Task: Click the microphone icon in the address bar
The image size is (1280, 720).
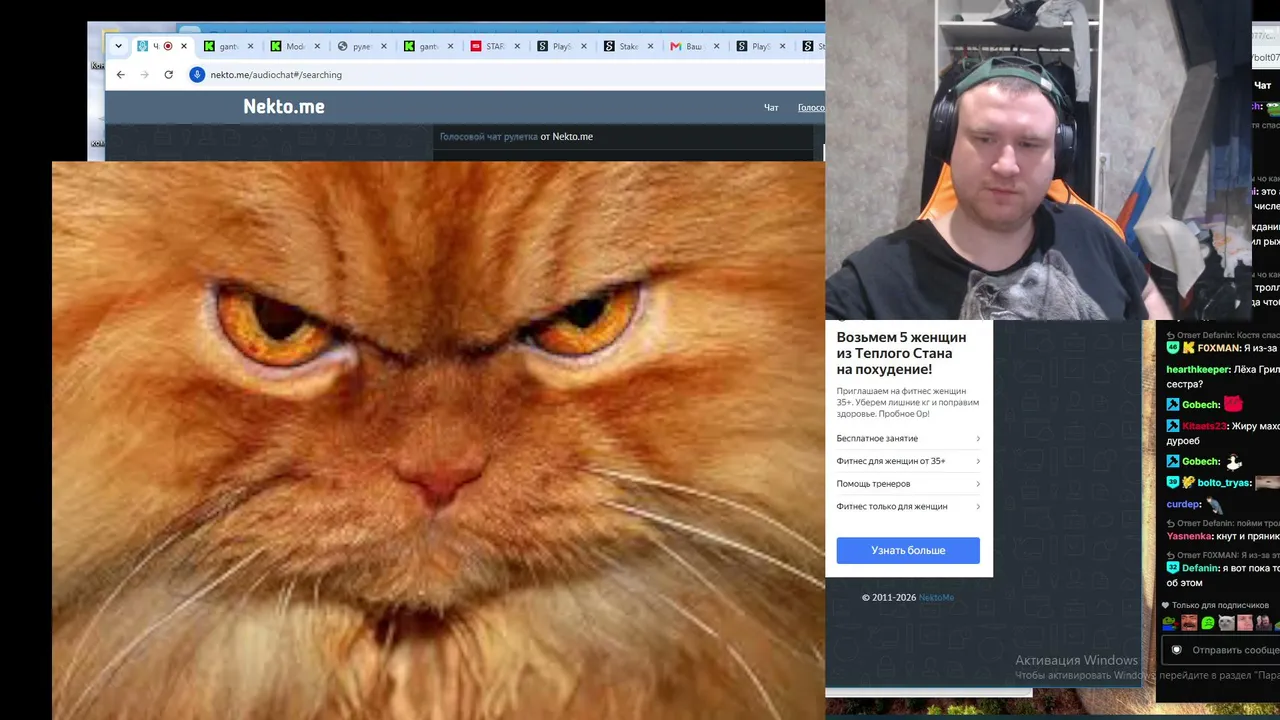Action: [197, 75]
